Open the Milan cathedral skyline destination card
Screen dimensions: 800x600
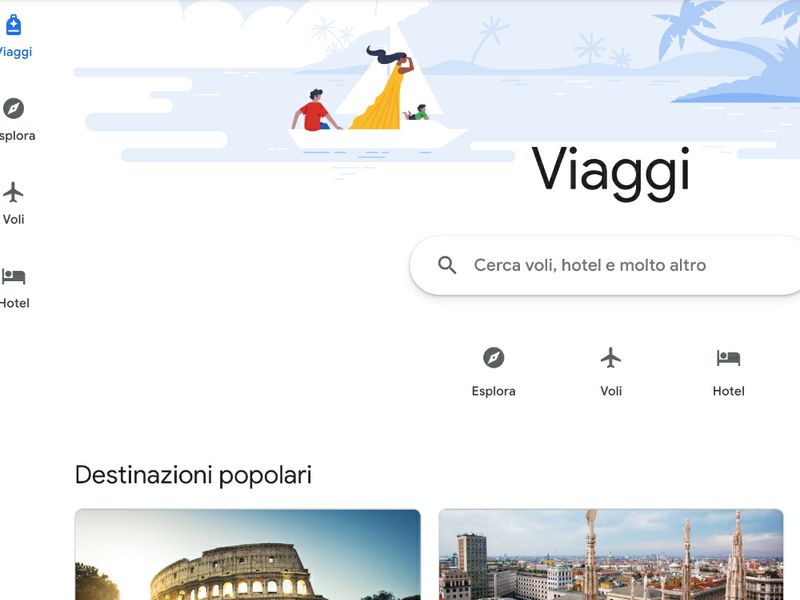[x=611, y=555]
